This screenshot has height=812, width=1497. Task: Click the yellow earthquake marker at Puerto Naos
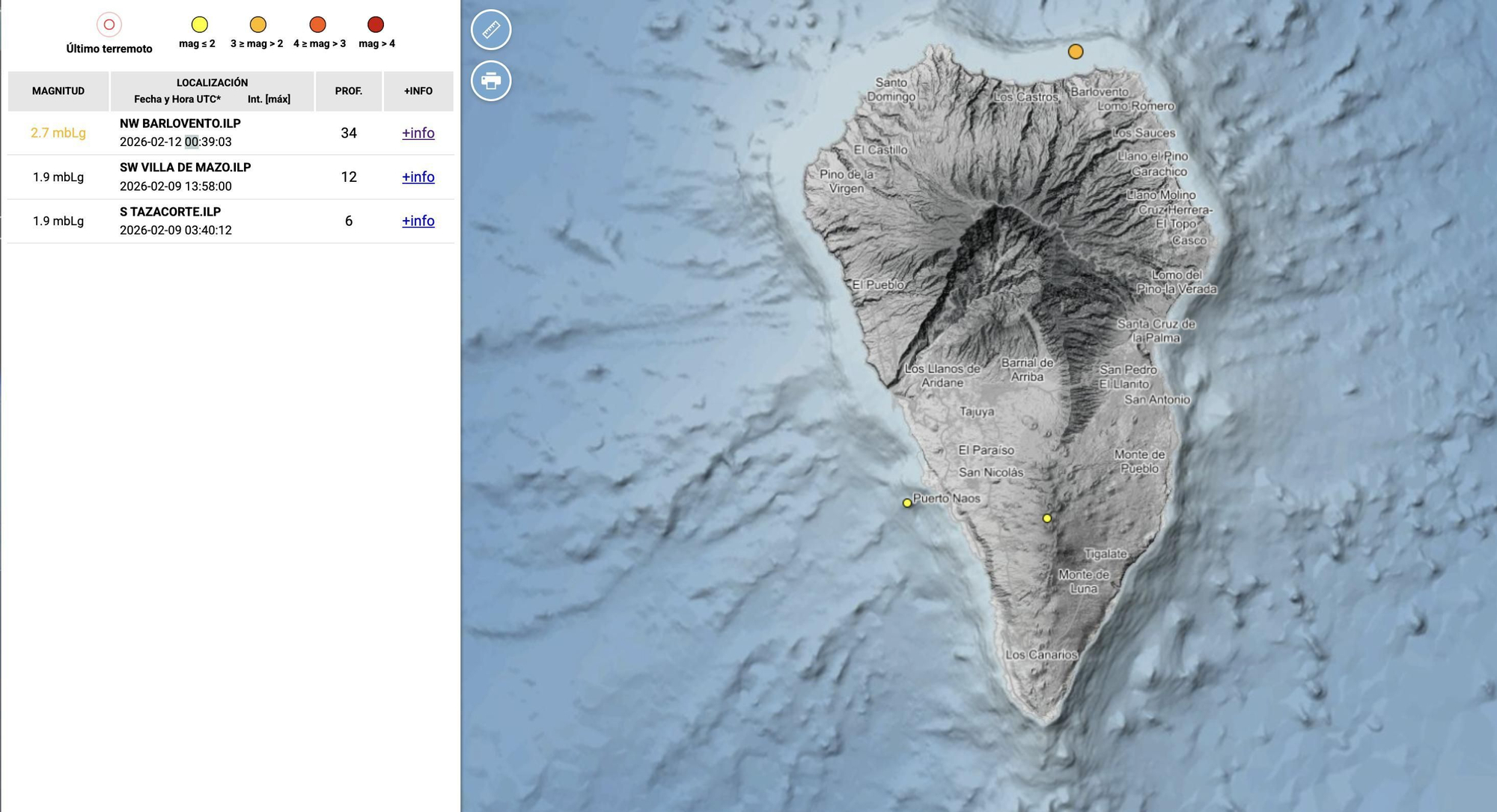907,503
